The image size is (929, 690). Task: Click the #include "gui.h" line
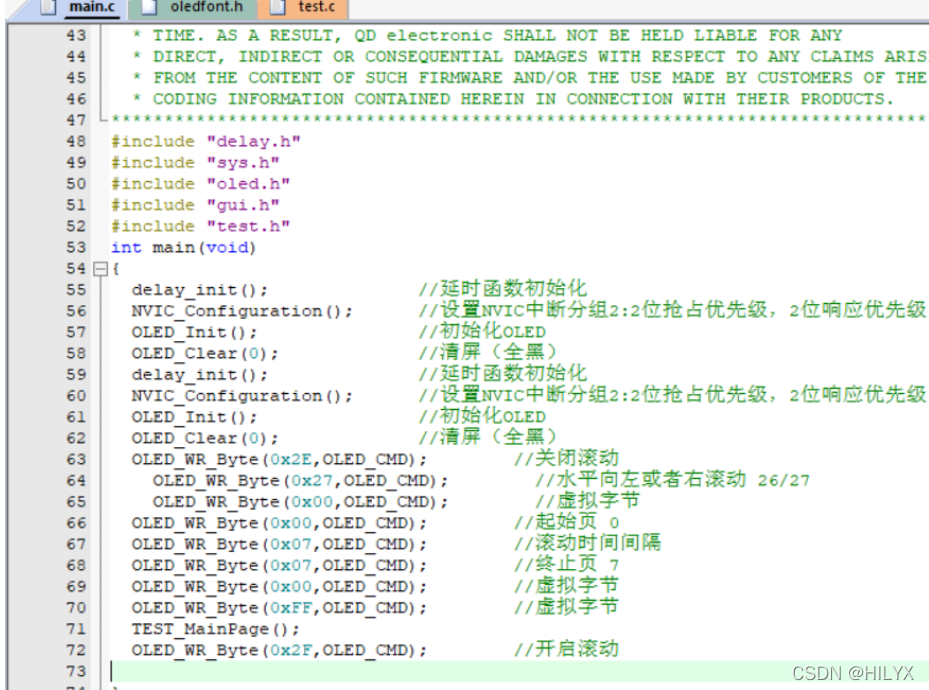(x=195, y=206)
